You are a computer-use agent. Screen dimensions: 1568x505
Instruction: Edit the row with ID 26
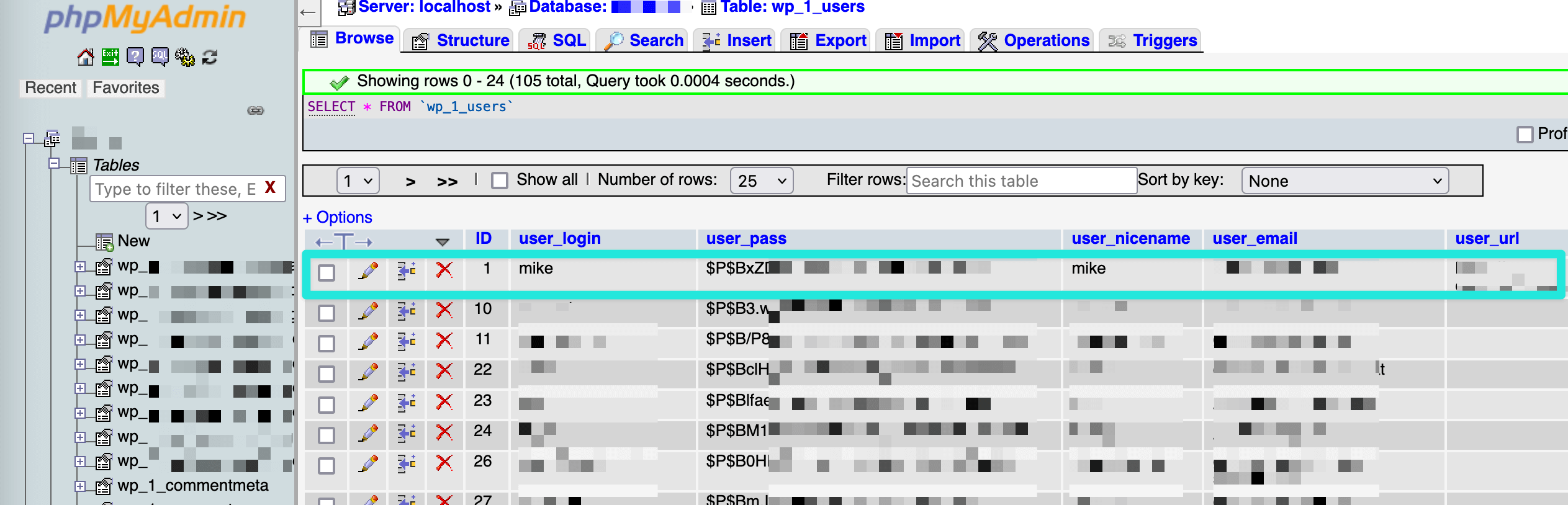(x=368, y=463)
